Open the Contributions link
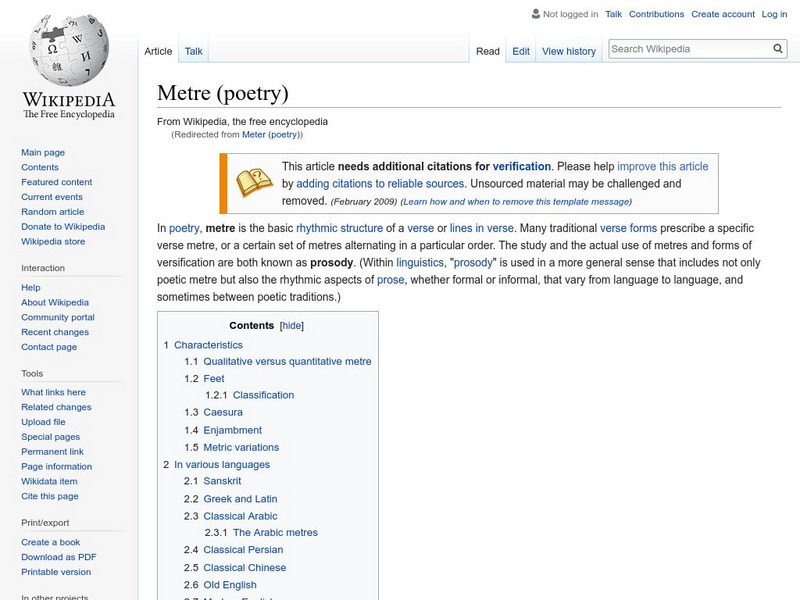The image size is (800, 600). pyautogui.click(x=656, y=14)
